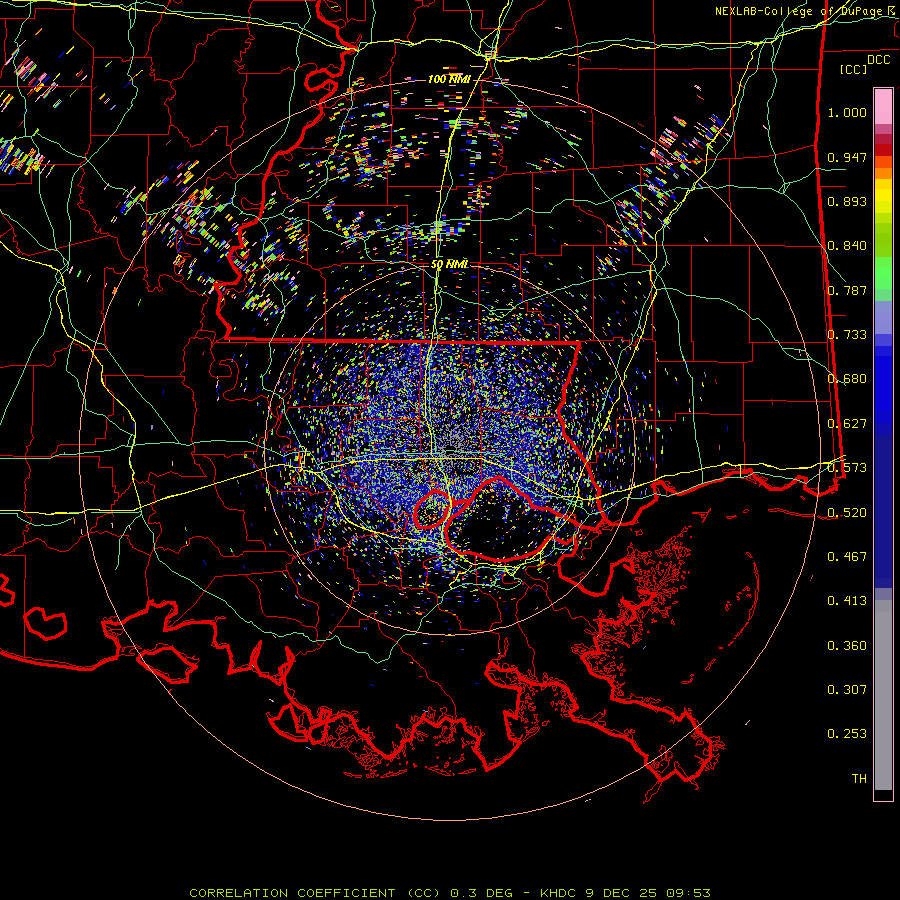Select the 0.360 scale value

[847, 646]
